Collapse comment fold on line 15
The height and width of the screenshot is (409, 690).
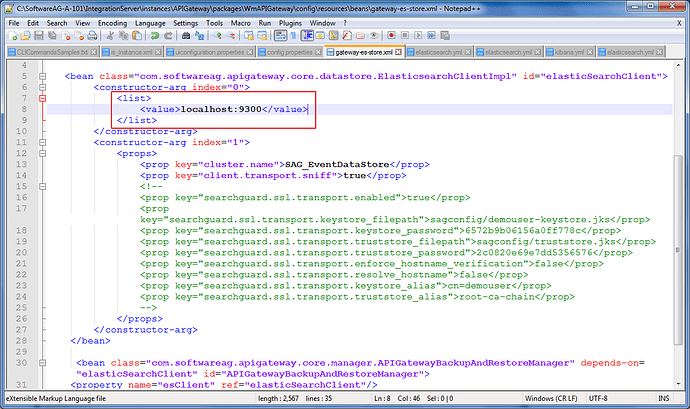(42, 186)
